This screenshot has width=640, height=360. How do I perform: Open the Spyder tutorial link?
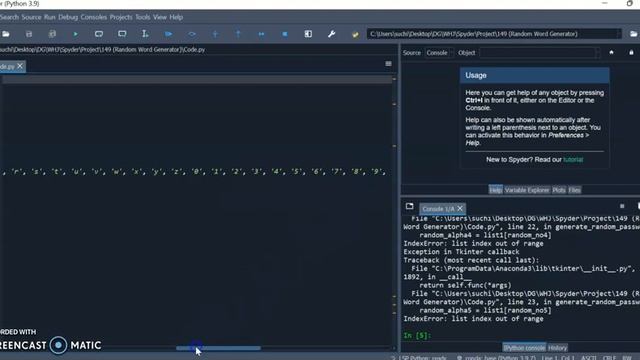click(573, 160)
